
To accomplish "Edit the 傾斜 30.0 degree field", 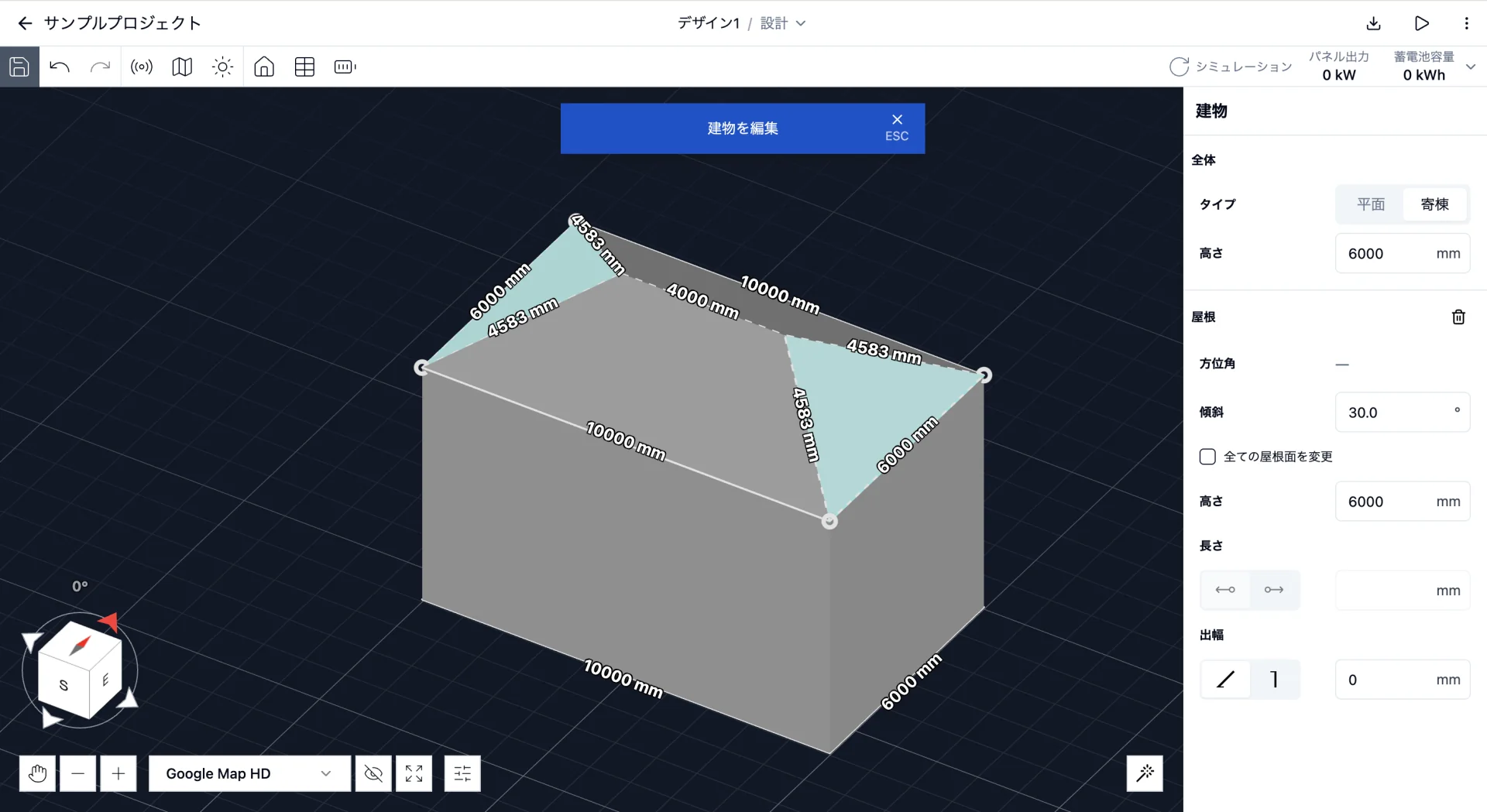I will tap(1402, 413).
